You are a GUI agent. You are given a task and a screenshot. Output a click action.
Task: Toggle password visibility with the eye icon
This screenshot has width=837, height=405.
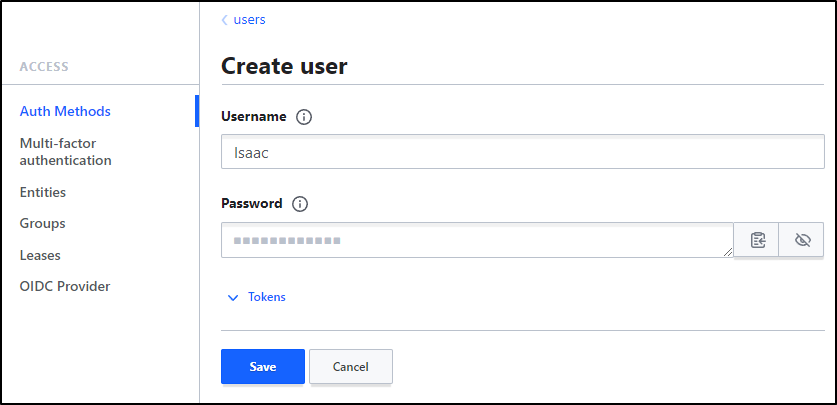(x=801, y=240)
